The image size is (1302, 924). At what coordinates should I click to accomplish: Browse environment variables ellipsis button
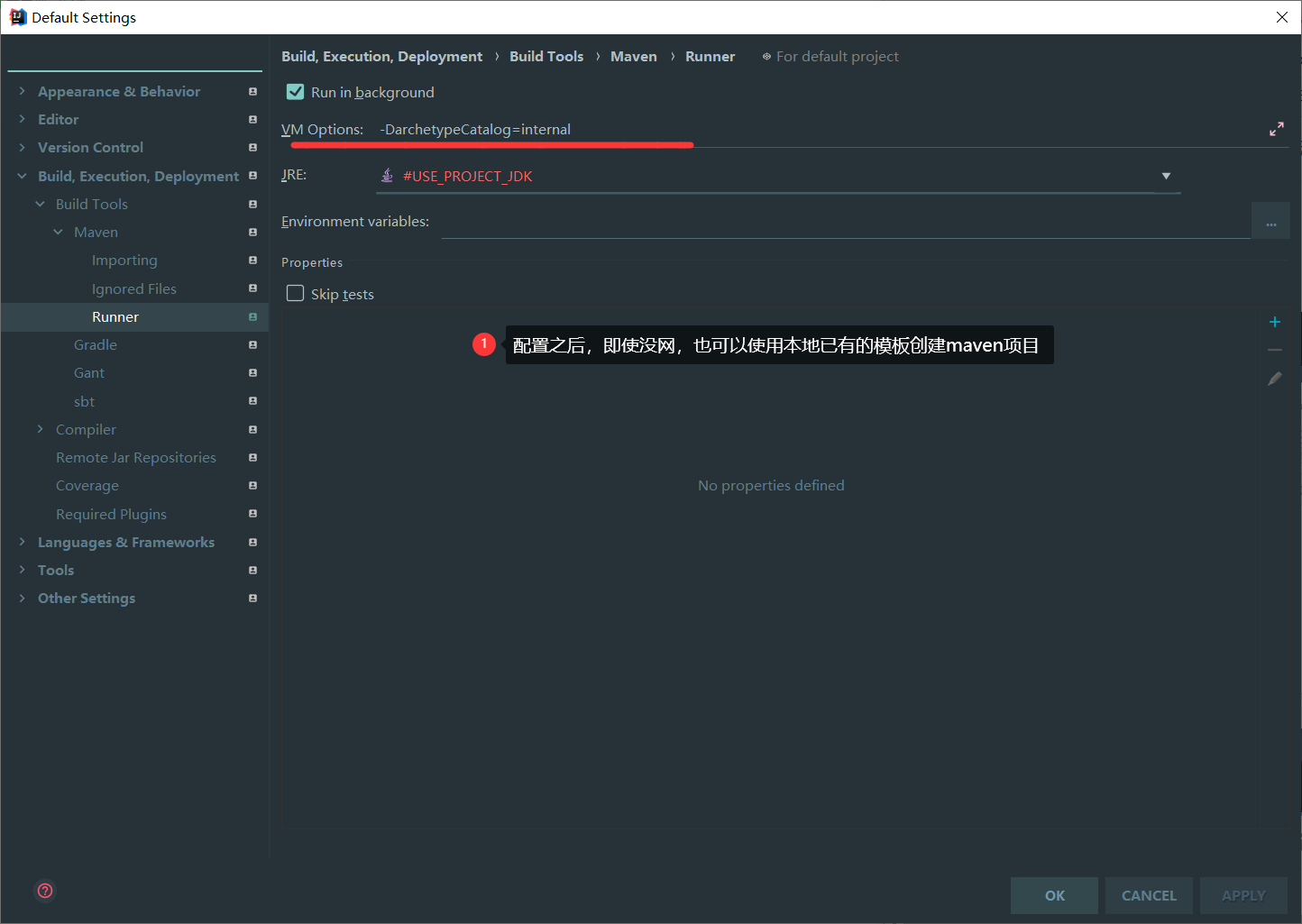coord(1270,222)
